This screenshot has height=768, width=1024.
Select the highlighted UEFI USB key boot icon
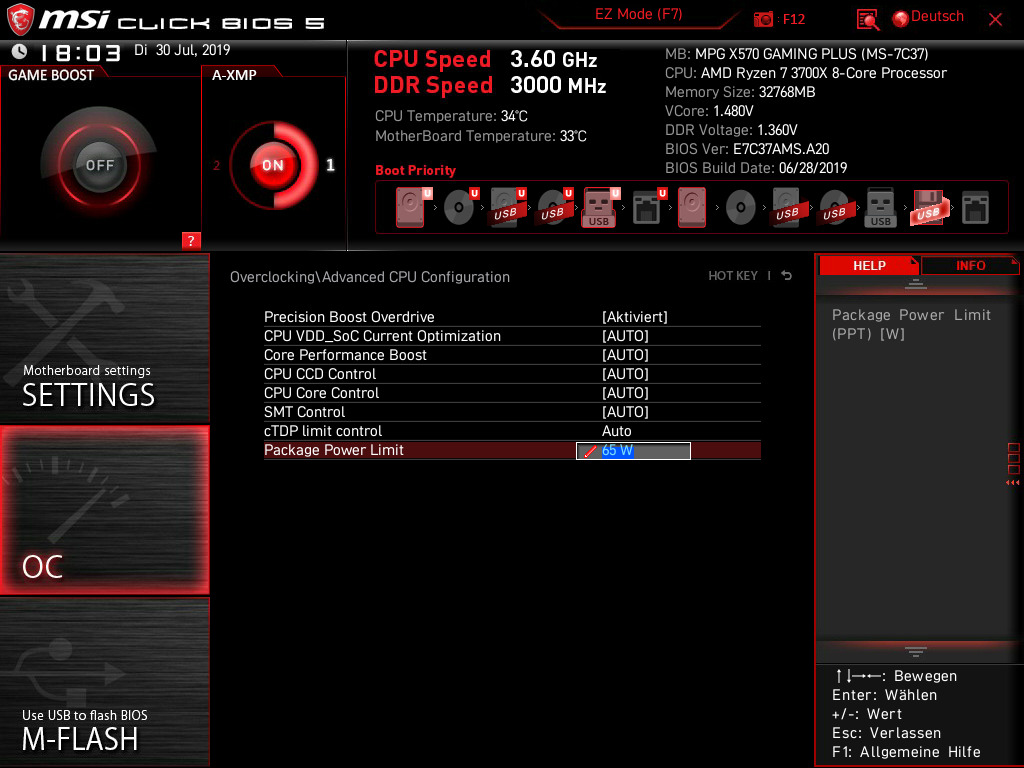pyautogui.click(x=600, y=207)
